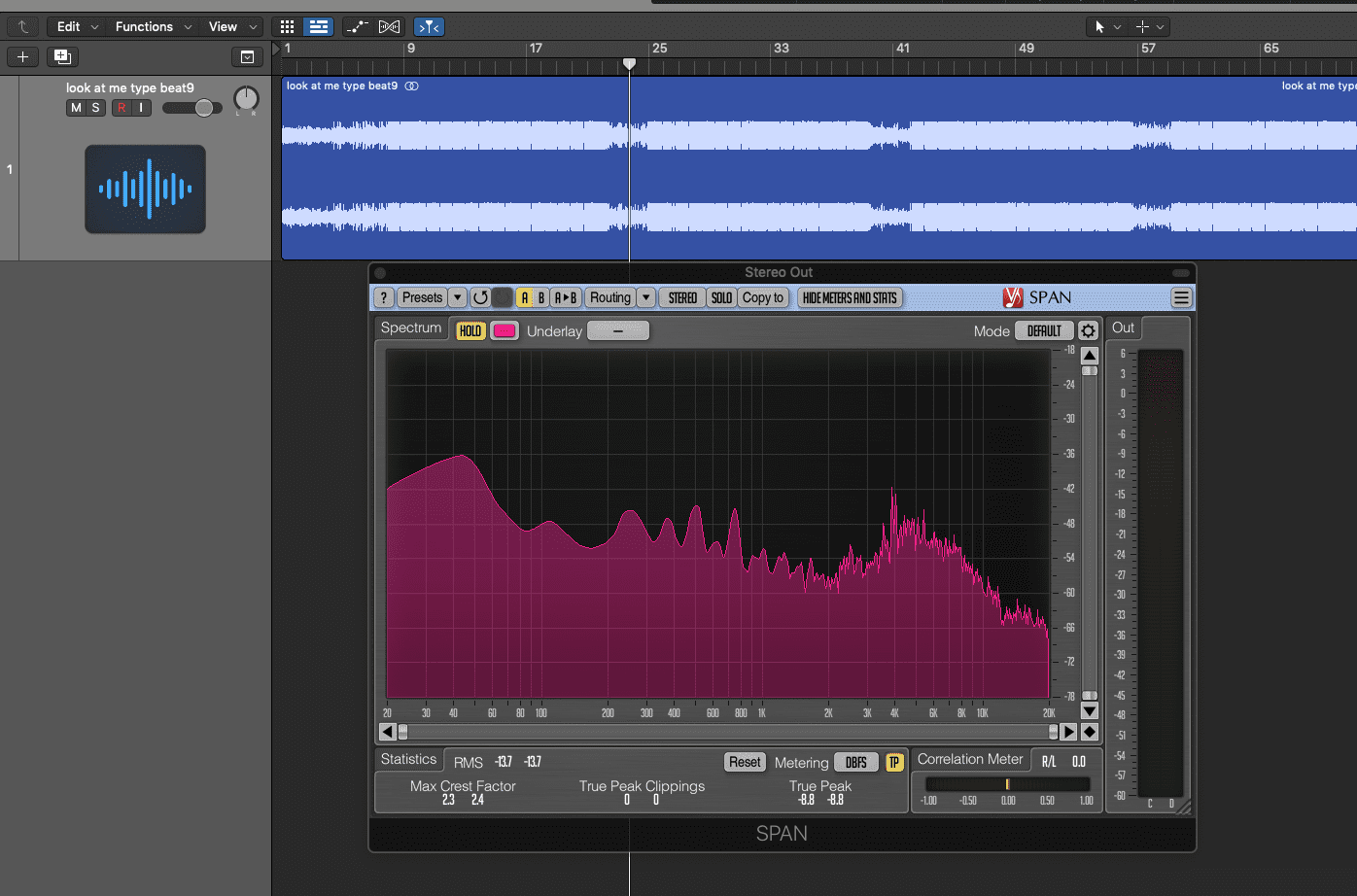
Task: Click the SPAN help question mark button
Action: point(384,297)
